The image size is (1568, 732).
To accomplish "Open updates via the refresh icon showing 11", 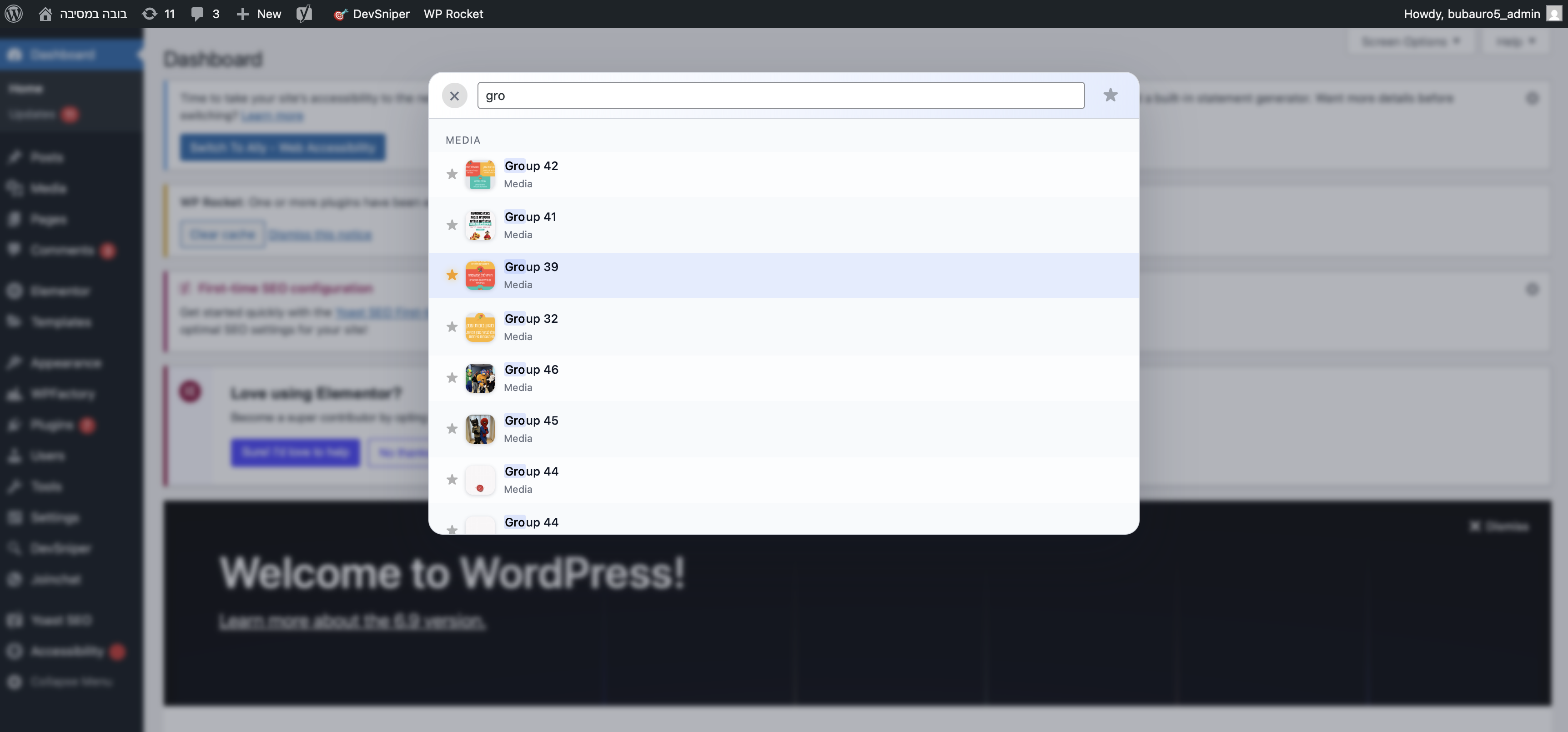I will [x=149, y=13].
